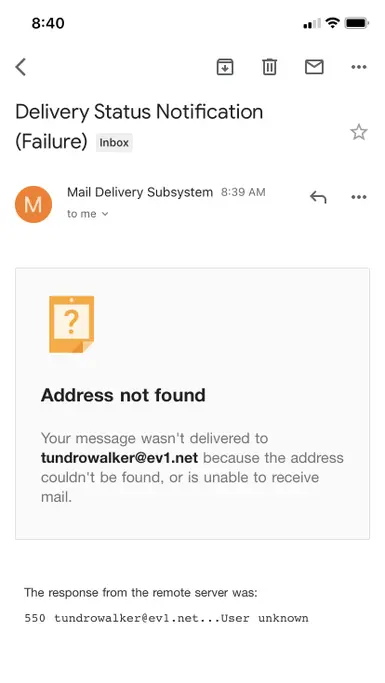This screenshot has height=683, width=385.
Task: Tap the bold tundrowalker@ev1.net address
Action: pyautogui.click(x=119, y=458)
